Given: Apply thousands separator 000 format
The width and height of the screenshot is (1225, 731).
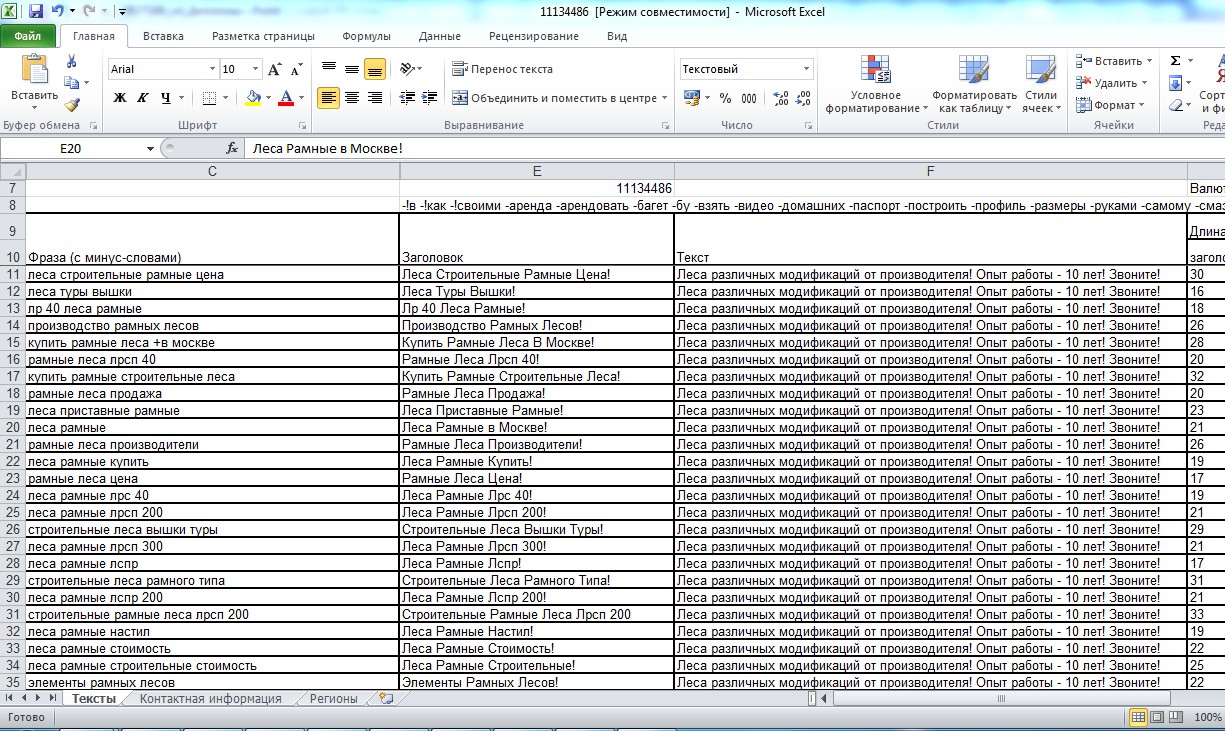Looking at the screenshot, I should (x=751, y=98).
